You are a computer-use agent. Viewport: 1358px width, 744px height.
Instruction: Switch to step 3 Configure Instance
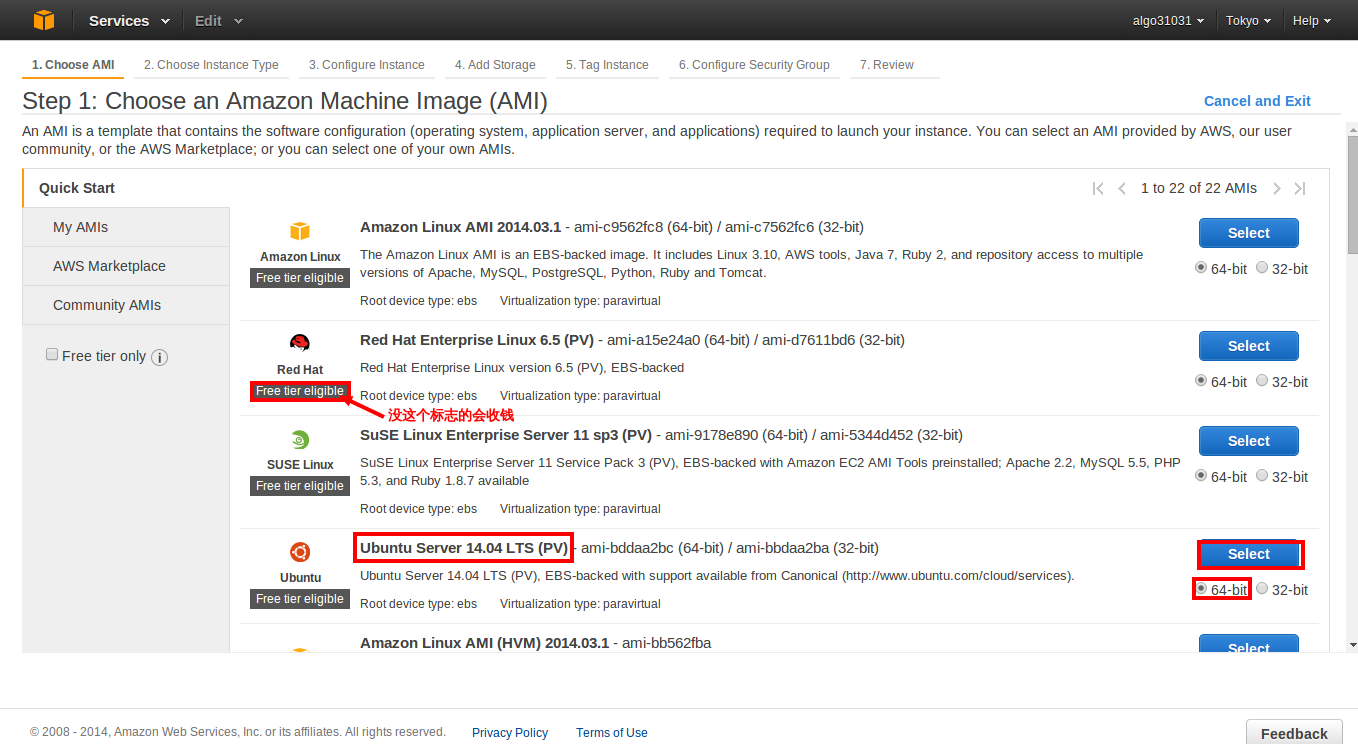pyautogui.click(x=367, y=65)
